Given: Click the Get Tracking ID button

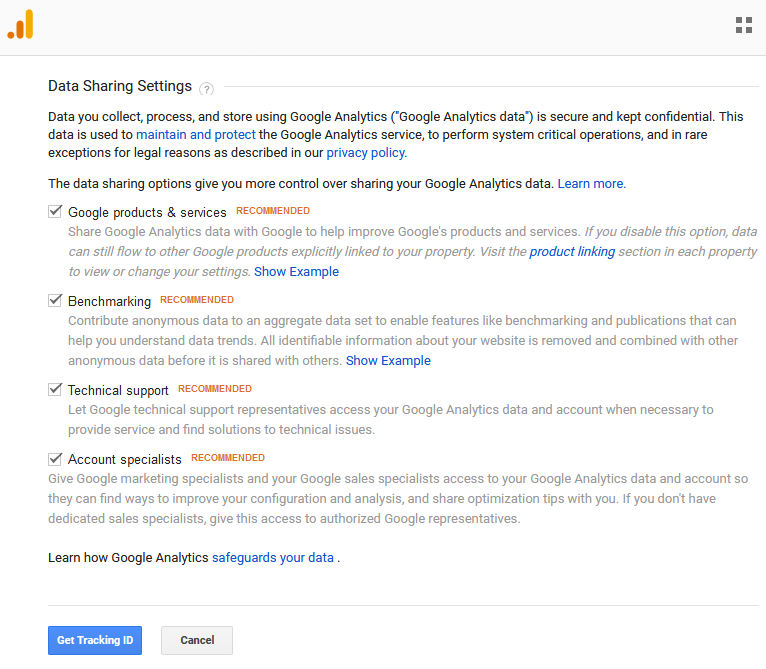Looking at the screenshot, I should pyautogui.click(x=95, y=640).
